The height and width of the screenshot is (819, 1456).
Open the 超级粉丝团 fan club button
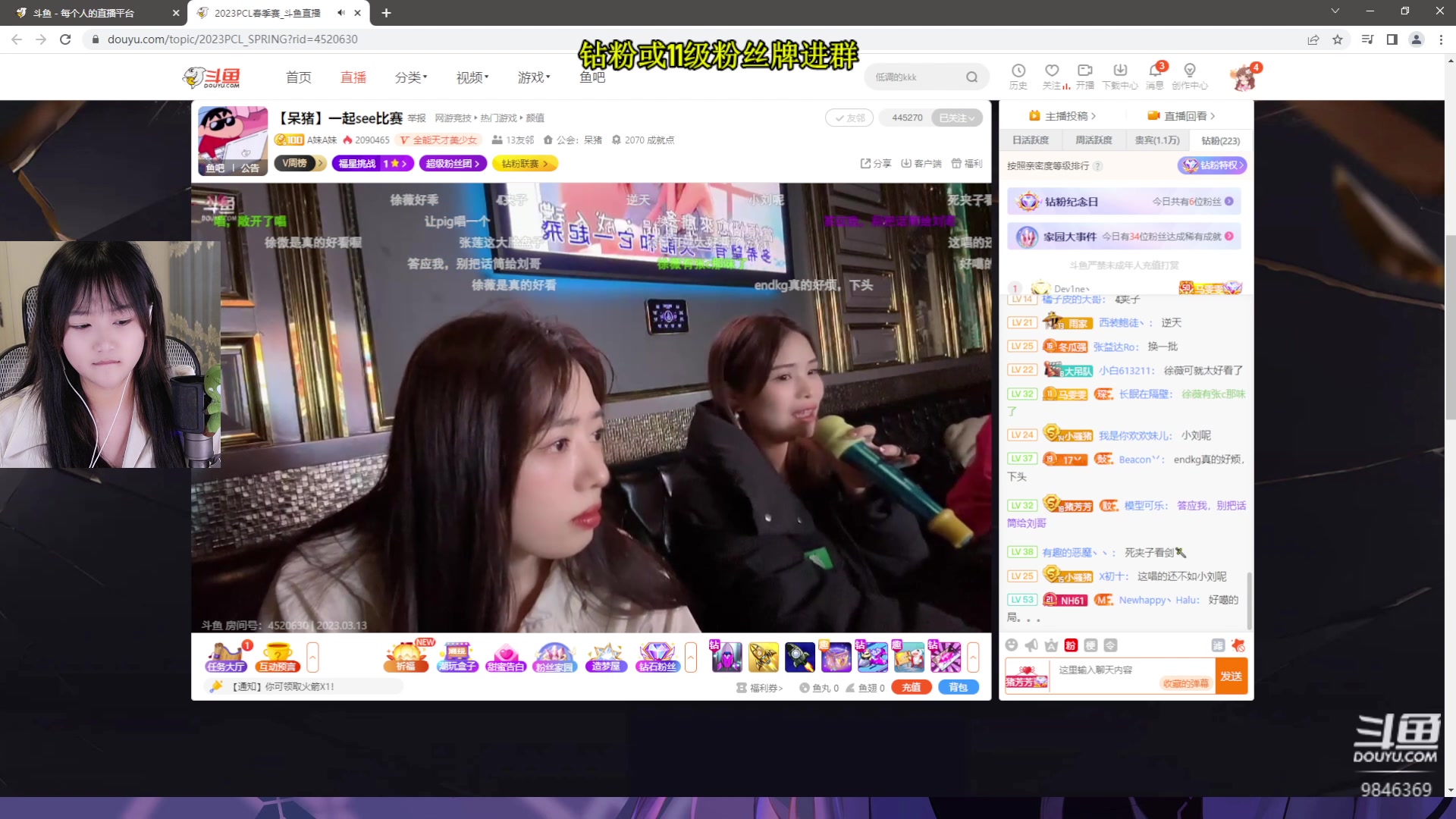pyautogui.click(x=453, y=163)
